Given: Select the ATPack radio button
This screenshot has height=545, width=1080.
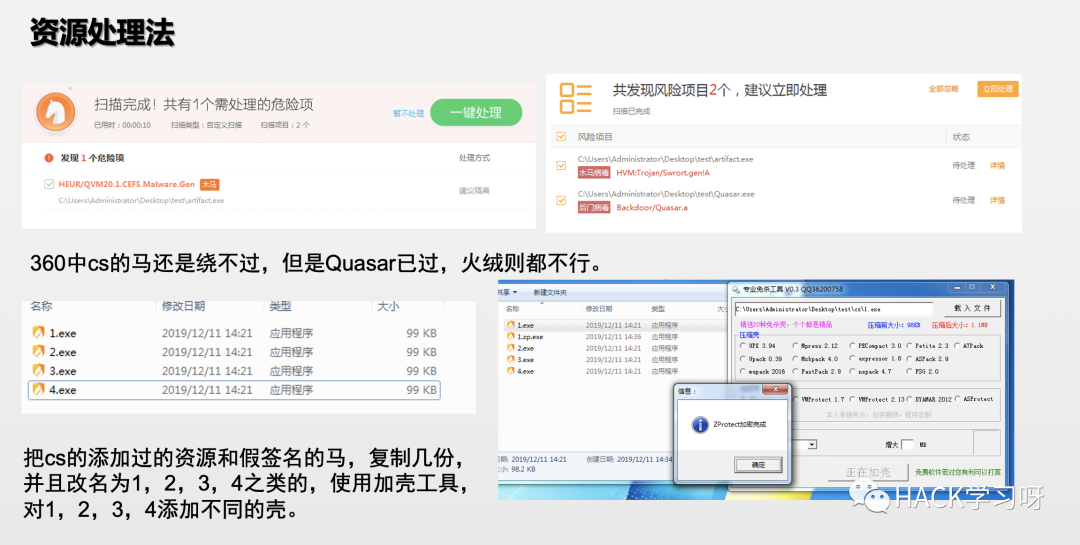Looking at the screenshot, I should click(957, 345).
